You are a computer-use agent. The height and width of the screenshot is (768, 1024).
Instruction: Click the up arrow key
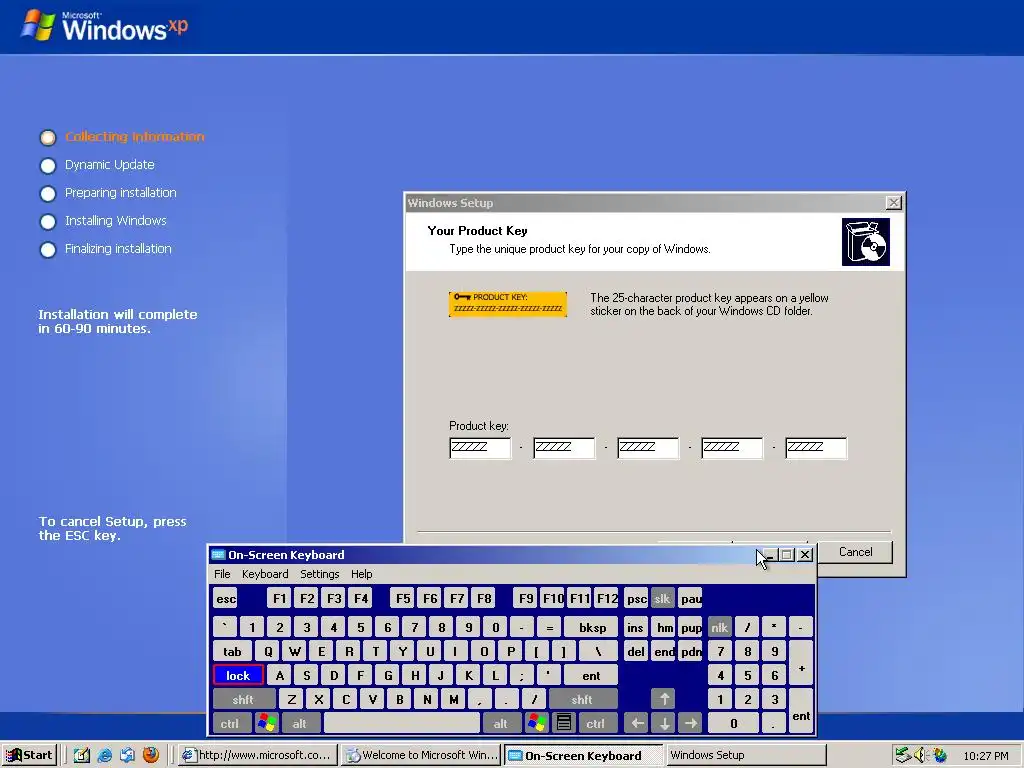(x=664, y=699)
